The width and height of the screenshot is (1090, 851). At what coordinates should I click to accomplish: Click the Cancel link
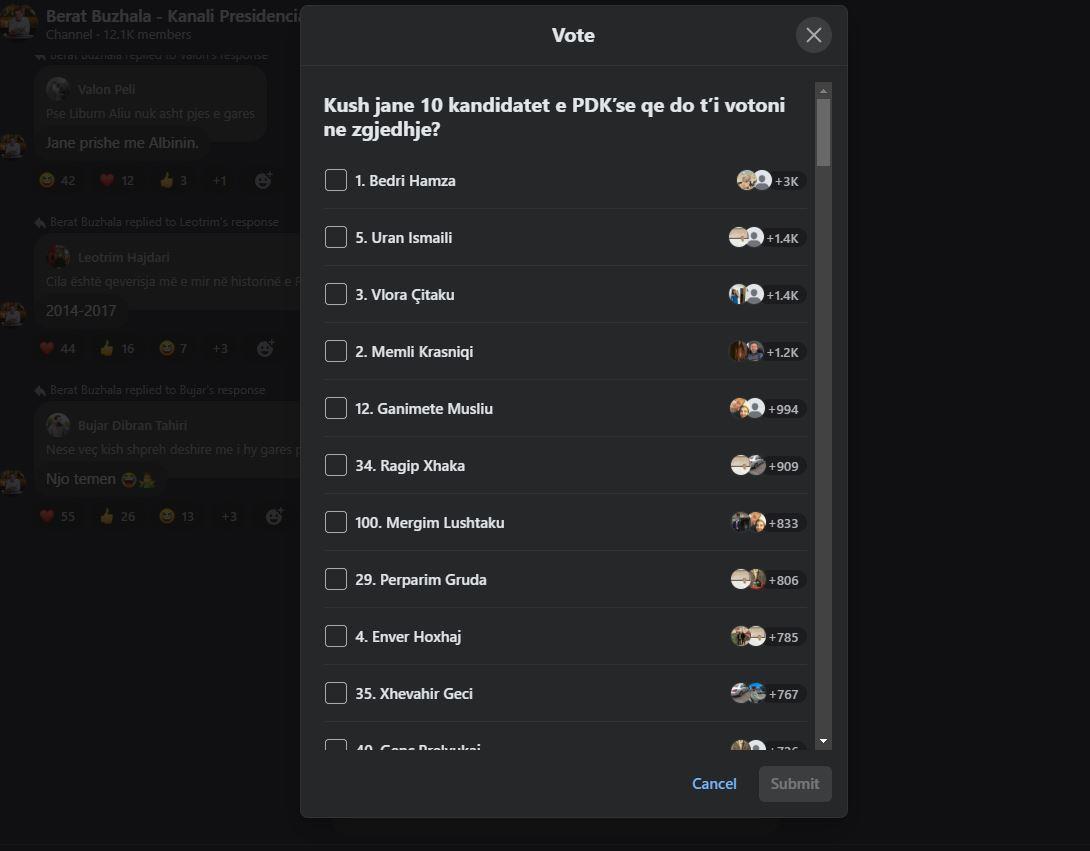coord(714,784)
